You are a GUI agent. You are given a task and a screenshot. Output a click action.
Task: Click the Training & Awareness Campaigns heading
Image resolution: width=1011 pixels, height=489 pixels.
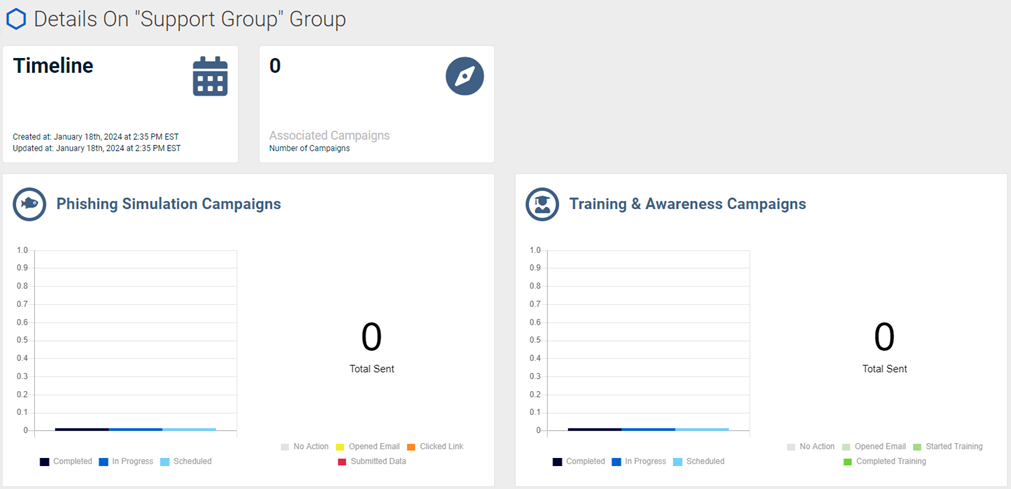[687, 204]
